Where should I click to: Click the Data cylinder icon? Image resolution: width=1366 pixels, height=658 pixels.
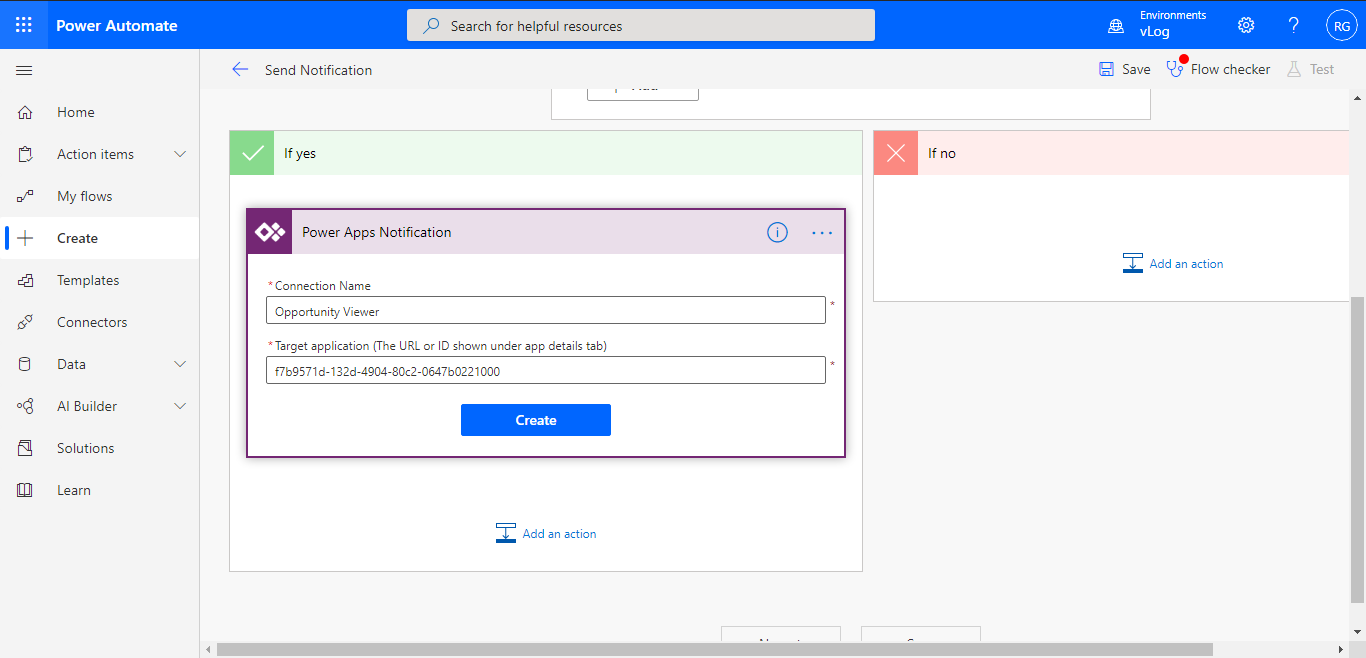tap(26, 364)
